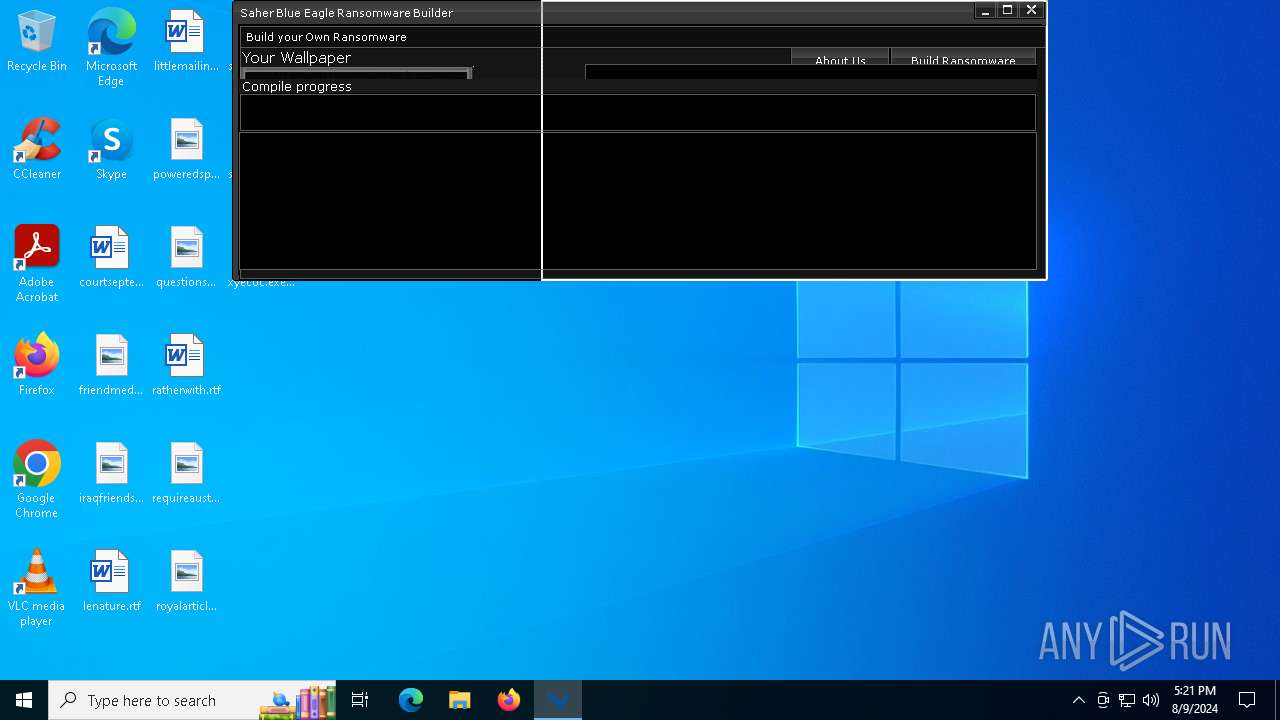
Task: Open Google Chrome desktop shortcut
Action: 37,480
